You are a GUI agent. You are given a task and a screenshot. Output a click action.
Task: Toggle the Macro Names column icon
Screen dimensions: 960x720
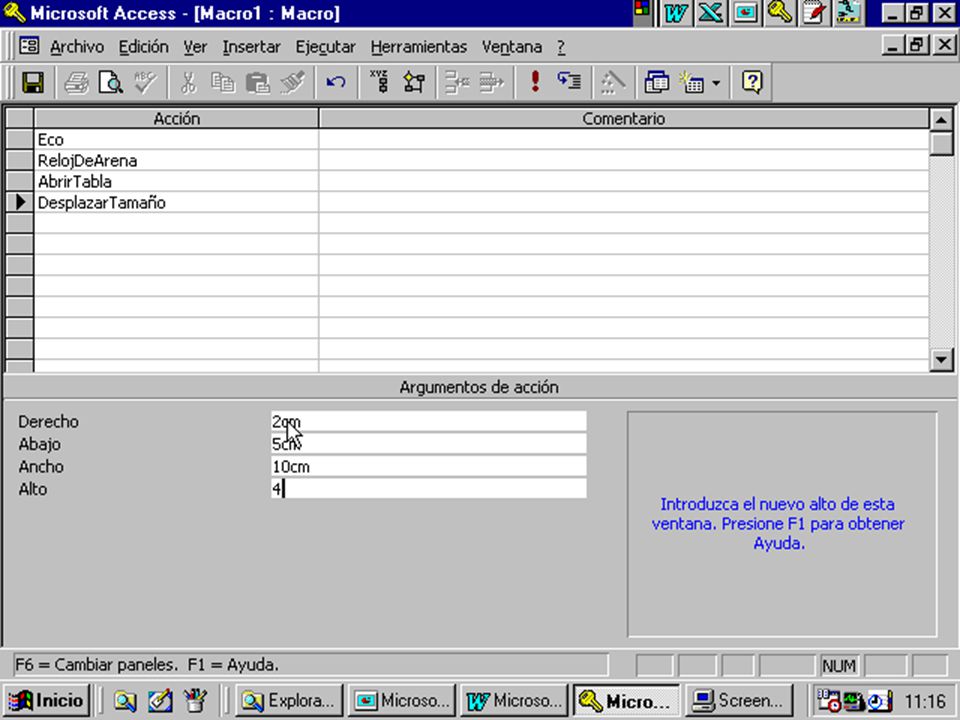[x=379, y=82]
